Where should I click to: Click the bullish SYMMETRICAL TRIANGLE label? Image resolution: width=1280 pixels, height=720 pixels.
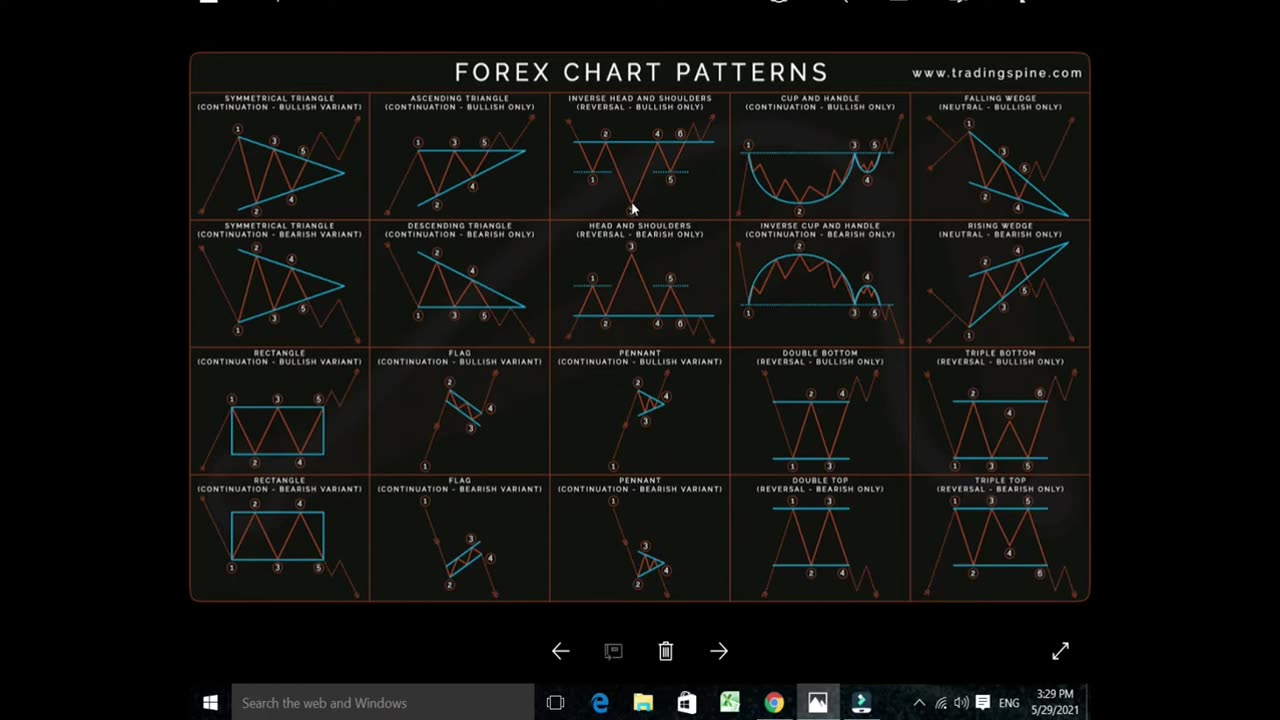pos(279,99)
